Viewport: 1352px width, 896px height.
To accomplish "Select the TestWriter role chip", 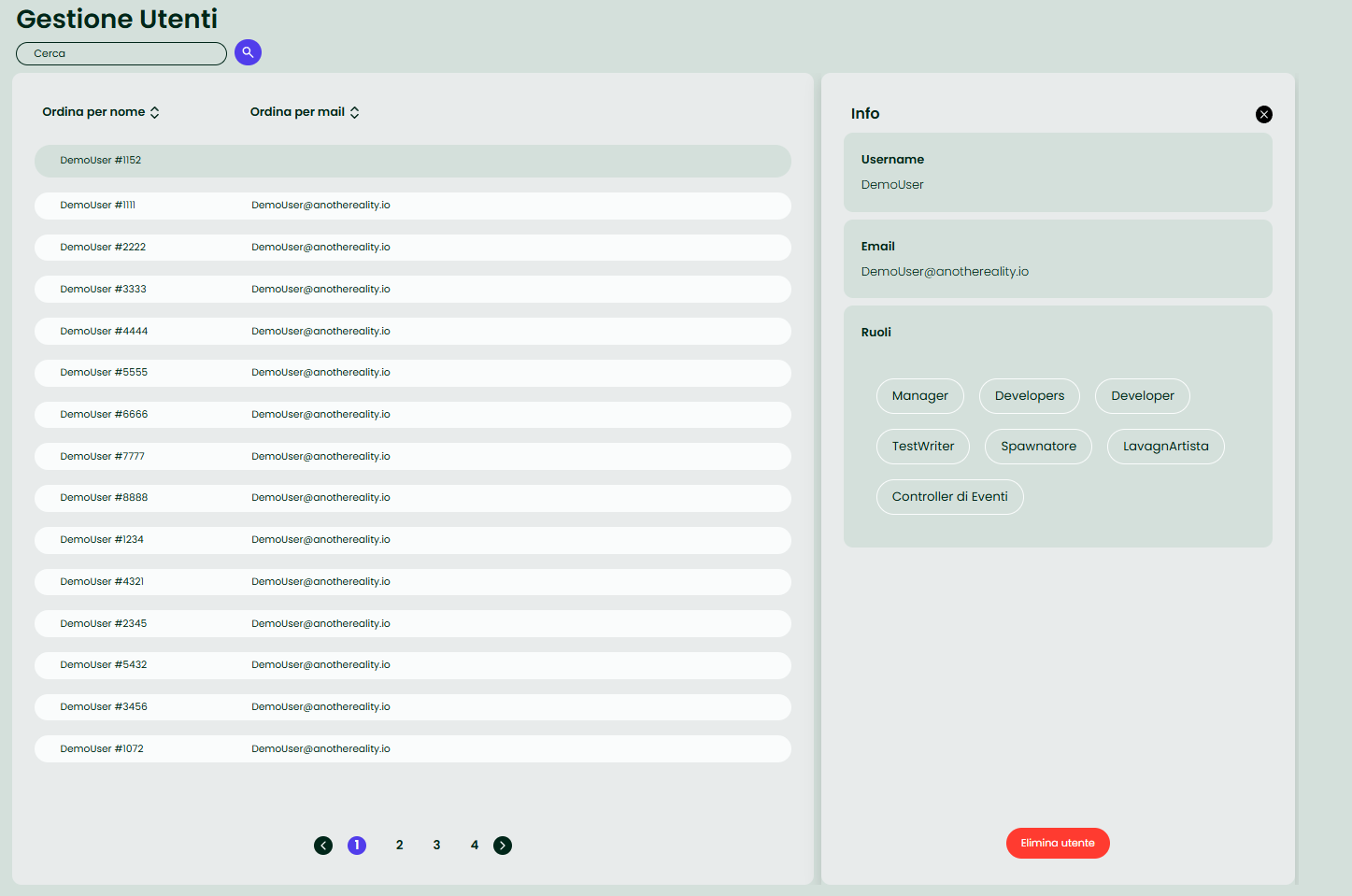I will (922, 447).
